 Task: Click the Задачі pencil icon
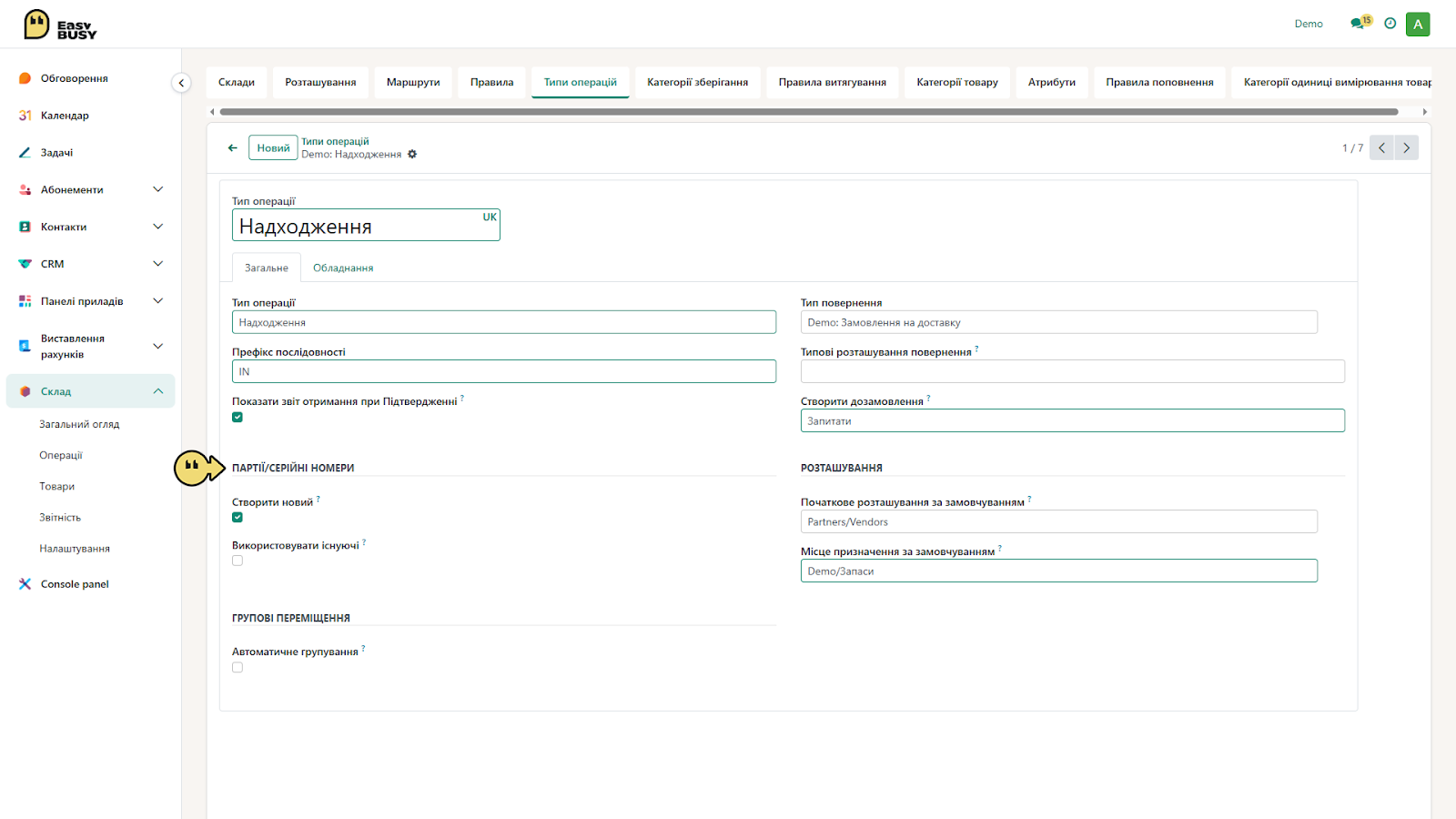25,153
